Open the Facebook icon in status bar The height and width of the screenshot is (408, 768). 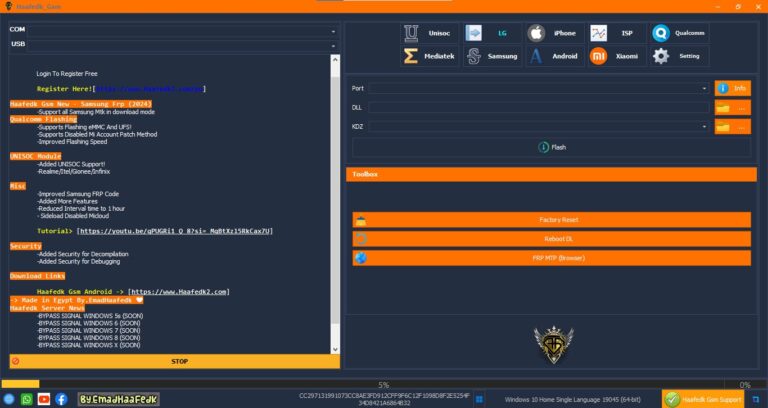pos(61,399)
